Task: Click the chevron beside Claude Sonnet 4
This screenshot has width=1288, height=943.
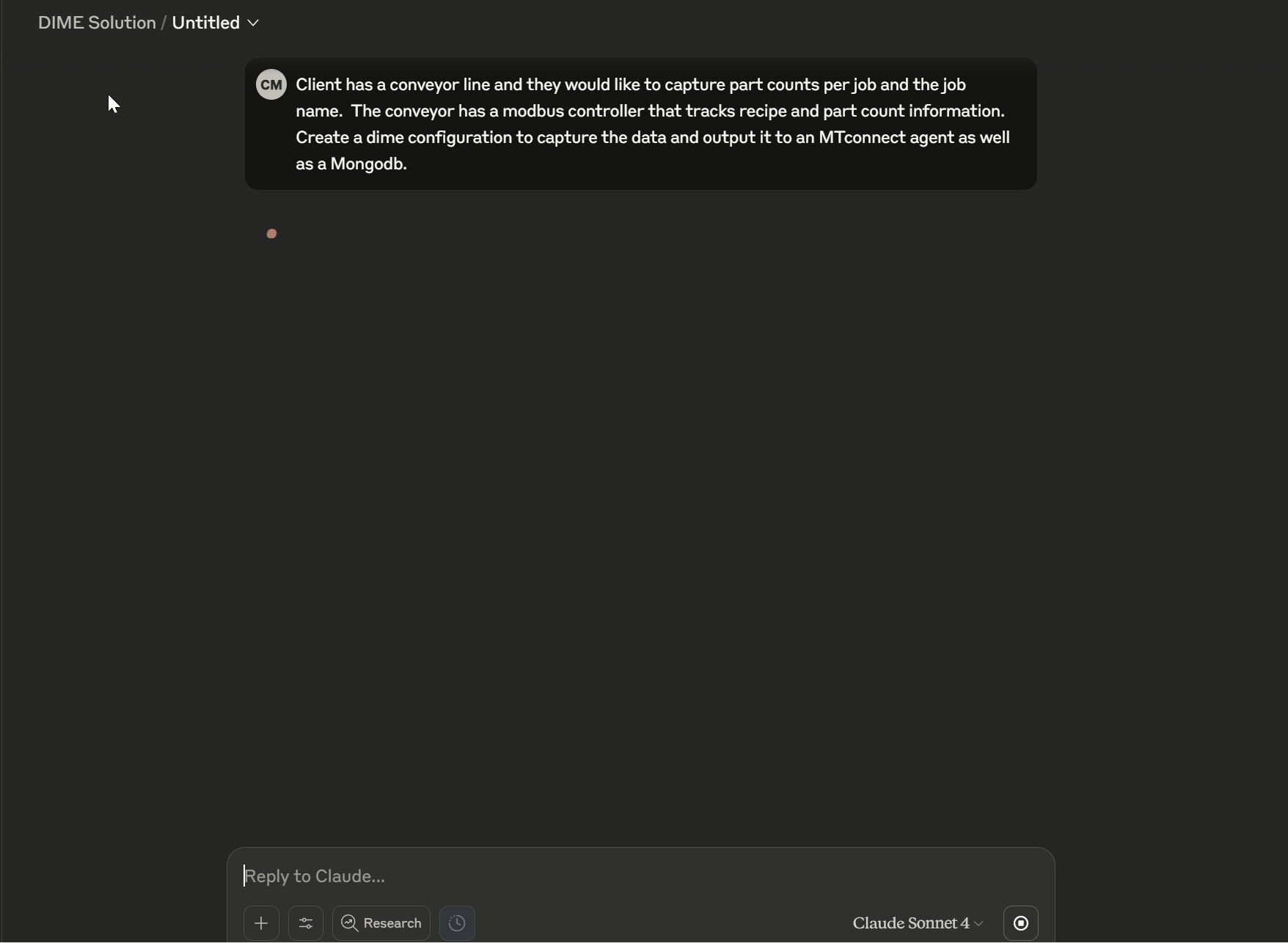Action: [x=978, y=924]
